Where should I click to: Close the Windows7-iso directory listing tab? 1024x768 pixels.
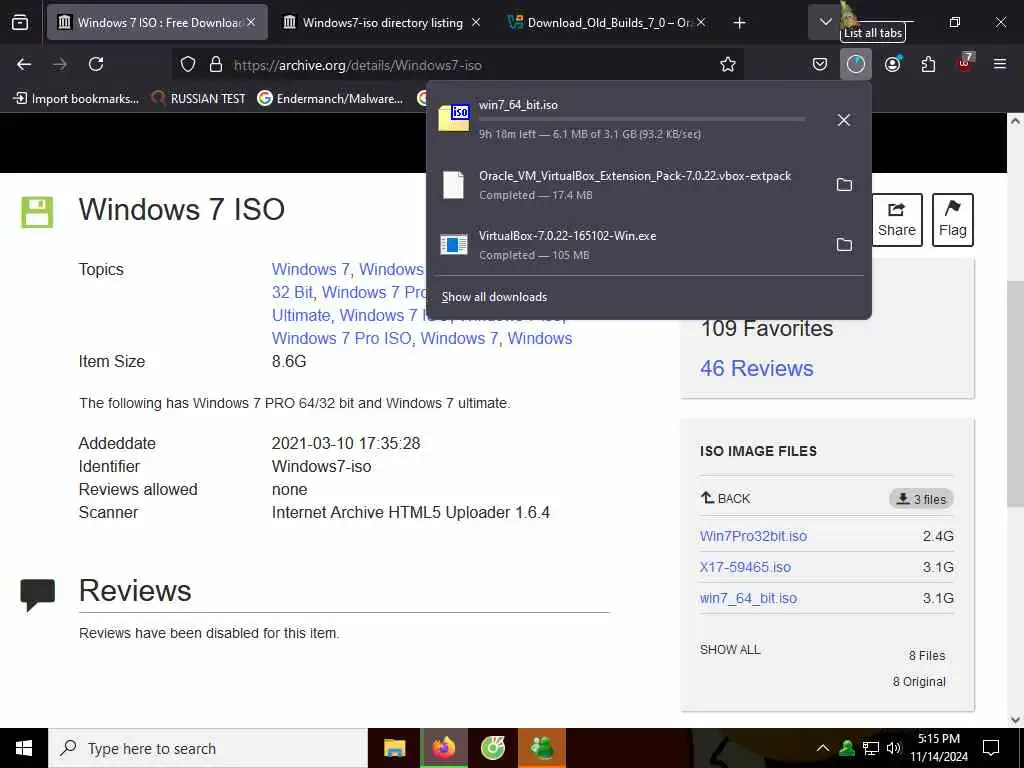click(476, 23)
